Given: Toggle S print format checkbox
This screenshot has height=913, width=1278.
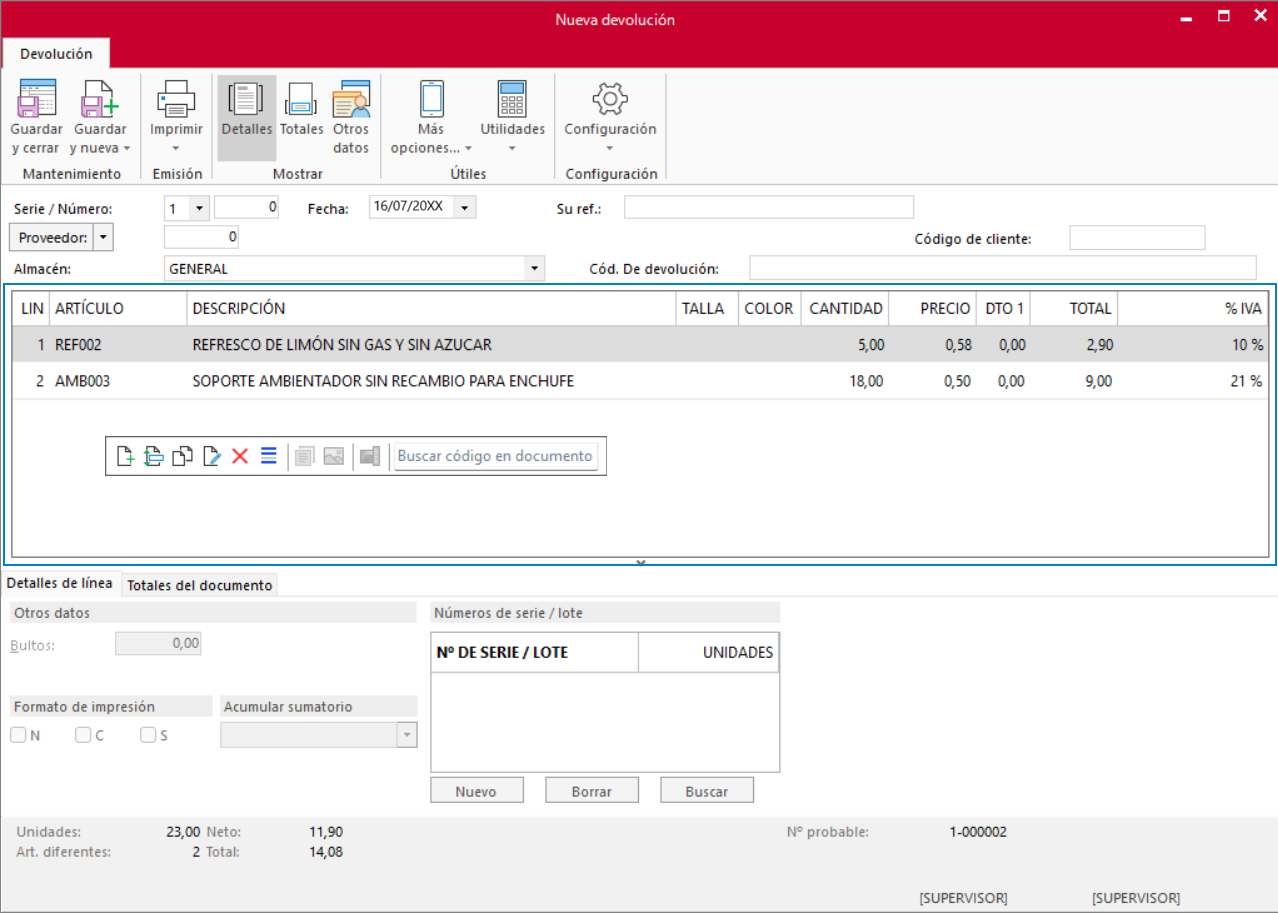Looking at the screenshot, I should (x=148, y=735).
